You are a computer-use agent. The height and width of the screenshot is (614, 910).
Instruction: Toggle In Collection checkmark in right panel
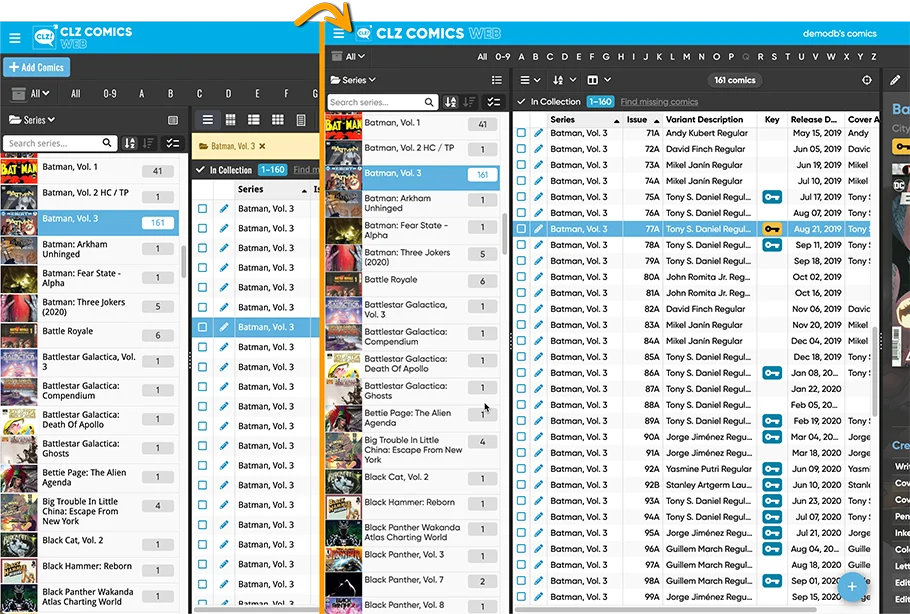[521, 102]
